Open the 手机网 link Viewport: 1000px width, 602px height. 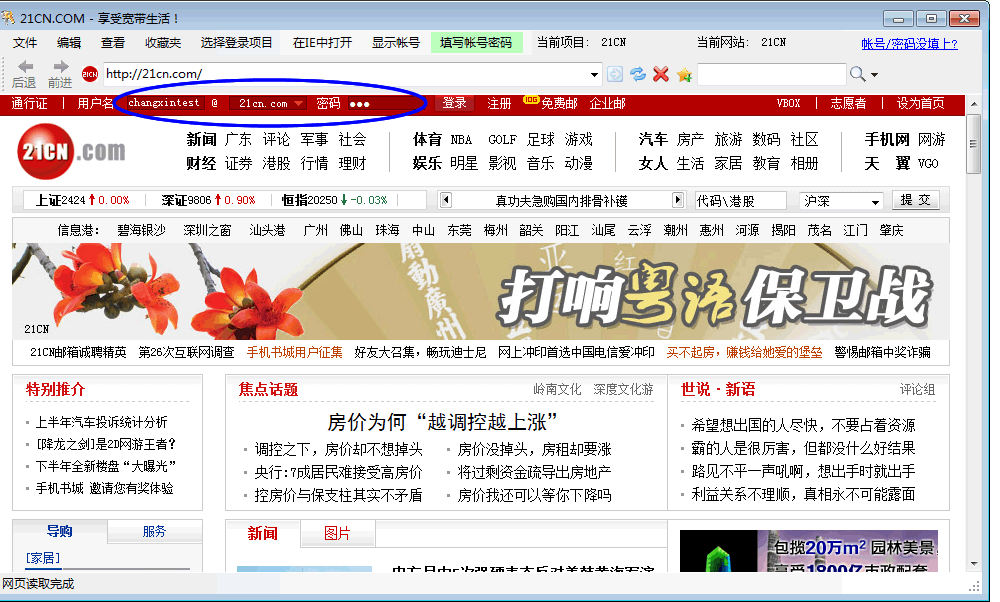[x=887, y=140]
